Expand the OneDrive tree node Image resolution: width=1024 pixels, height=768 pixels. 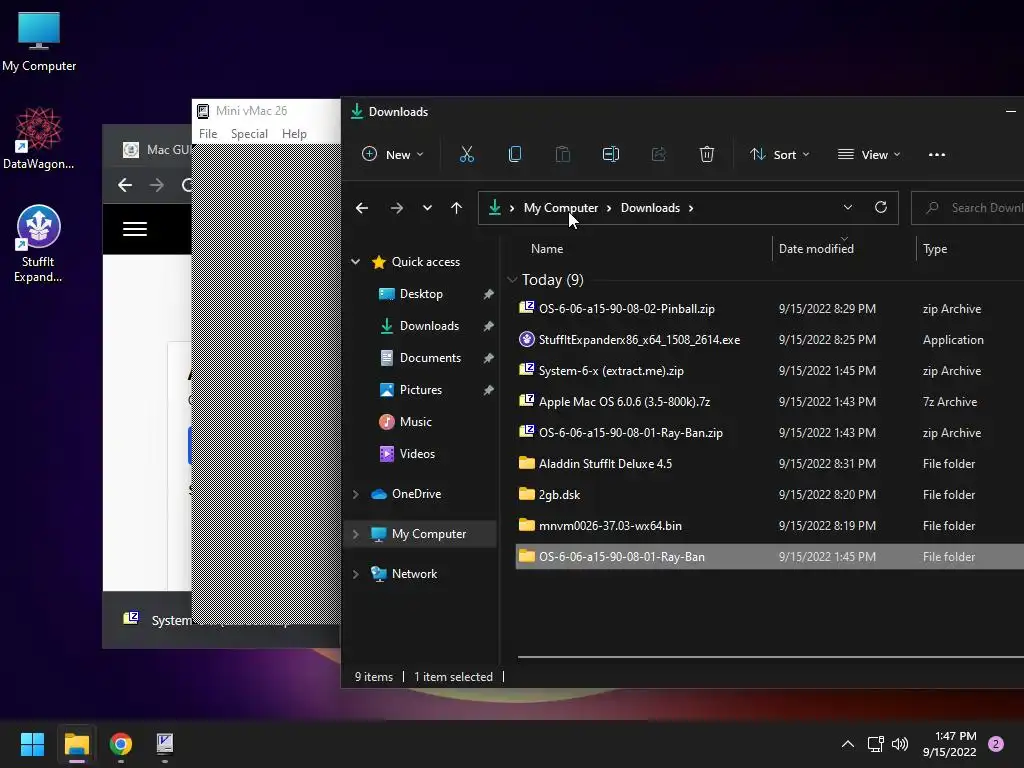pyautogui.click(x=356, y=494)
